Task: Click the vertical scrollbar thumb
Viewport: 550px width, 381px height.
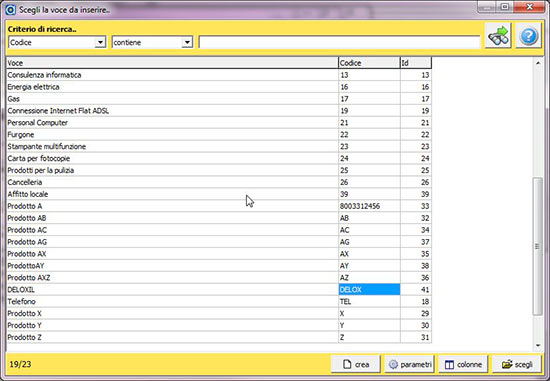Action: (538, 246)
